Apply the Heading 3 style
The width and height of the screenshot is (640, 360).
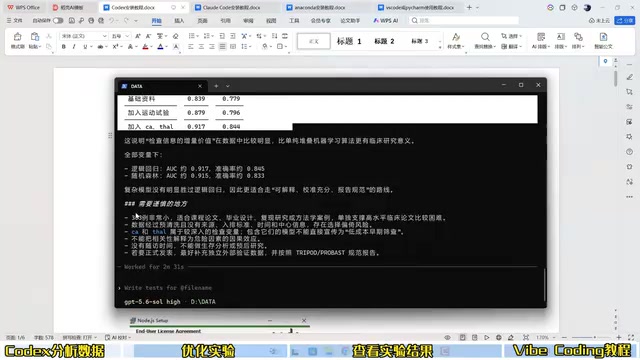click(420, 41)
